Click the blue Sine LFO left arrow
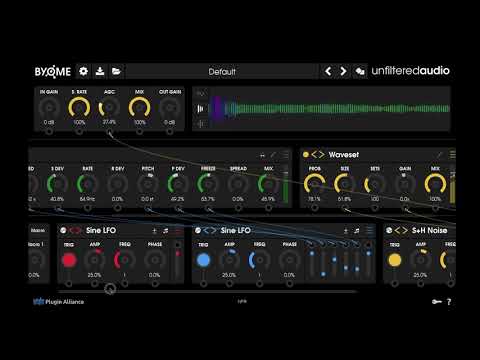The image size is (480, 360). coord(206,230)
